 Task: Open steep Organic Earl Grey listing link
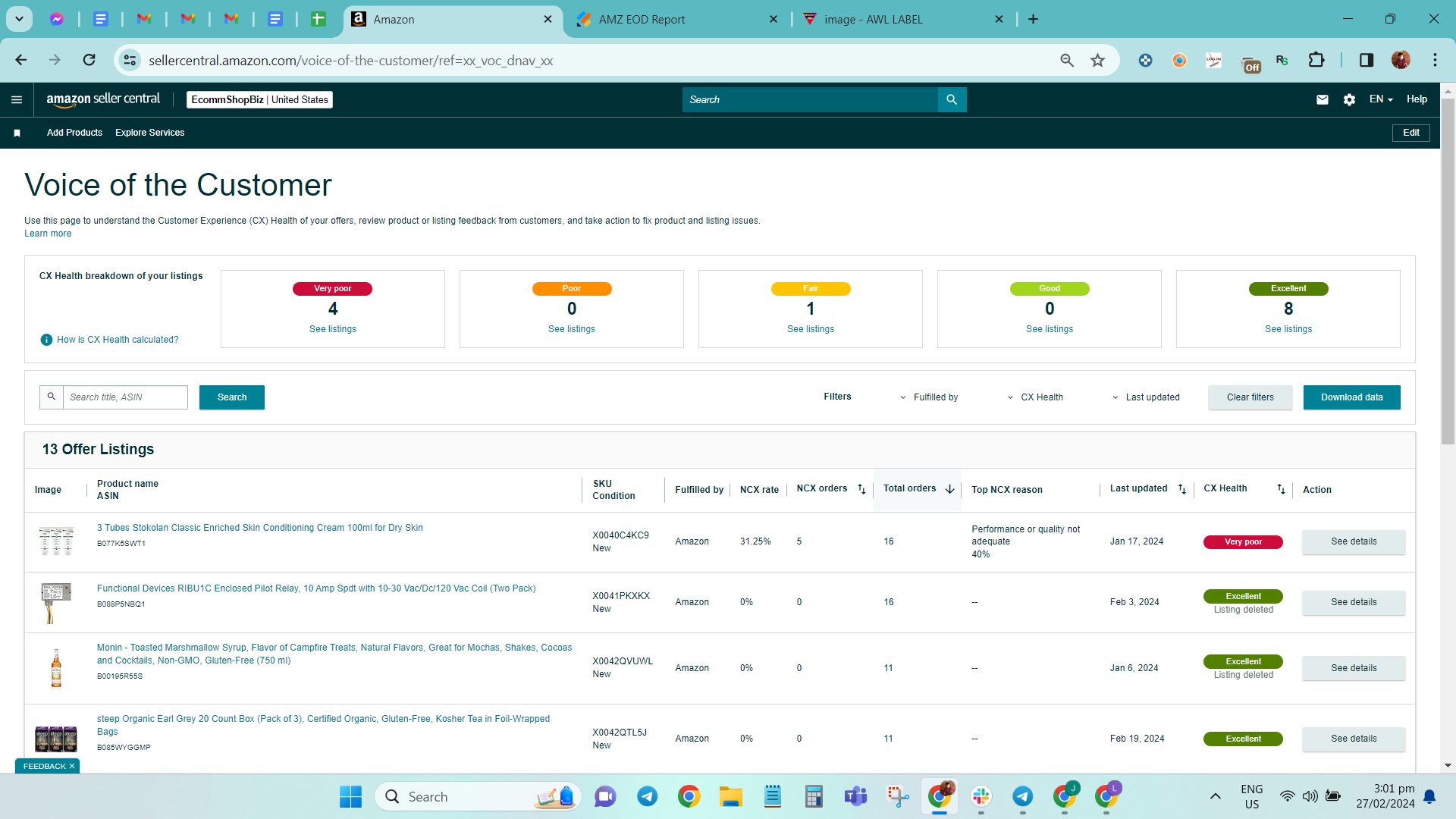[324, 725]
